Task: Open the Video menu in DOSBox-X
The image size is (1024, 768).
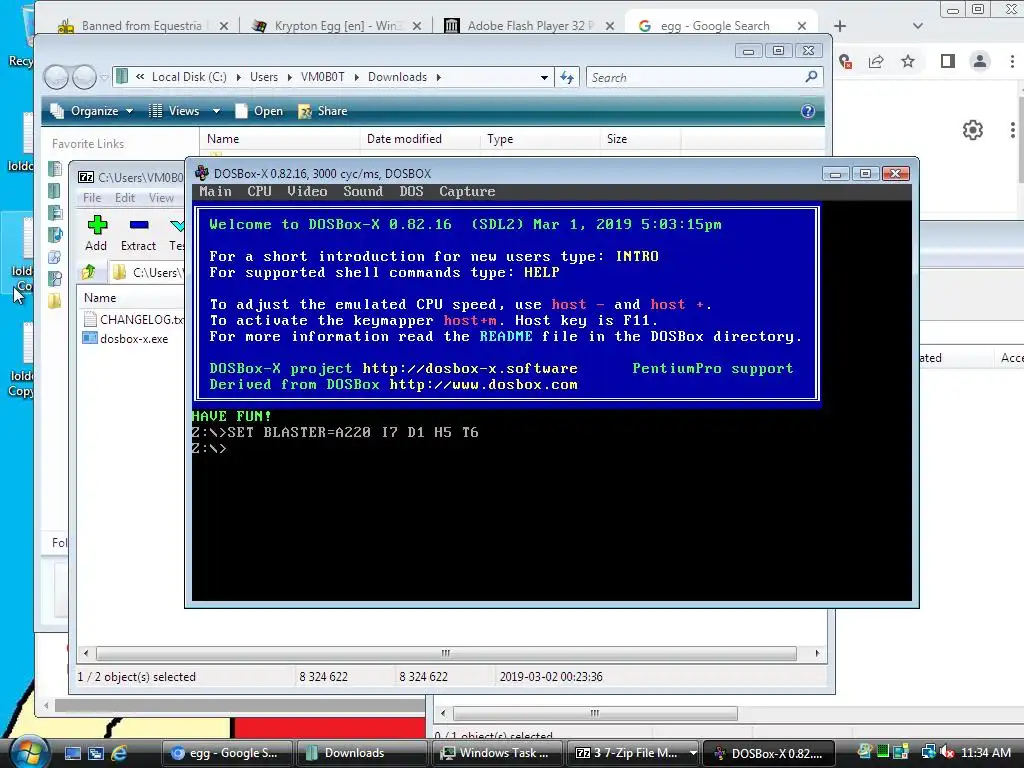Action: 307,191
